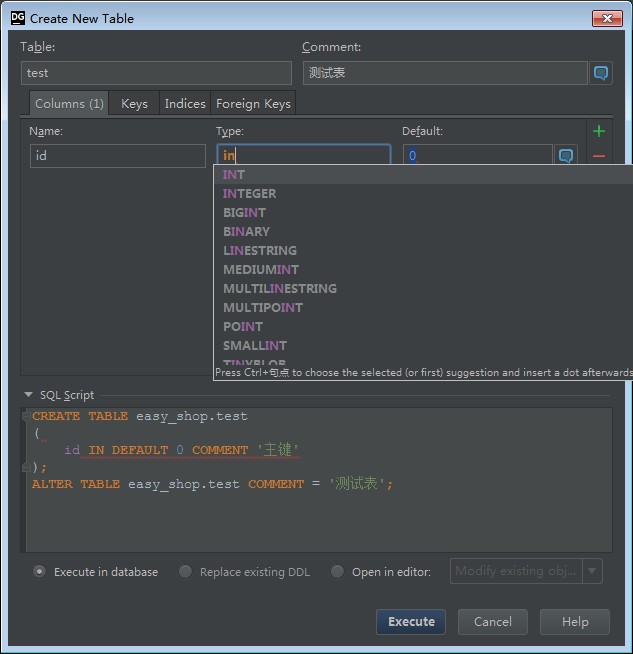Switch to the Foreign Keys tab

[253, 103]
